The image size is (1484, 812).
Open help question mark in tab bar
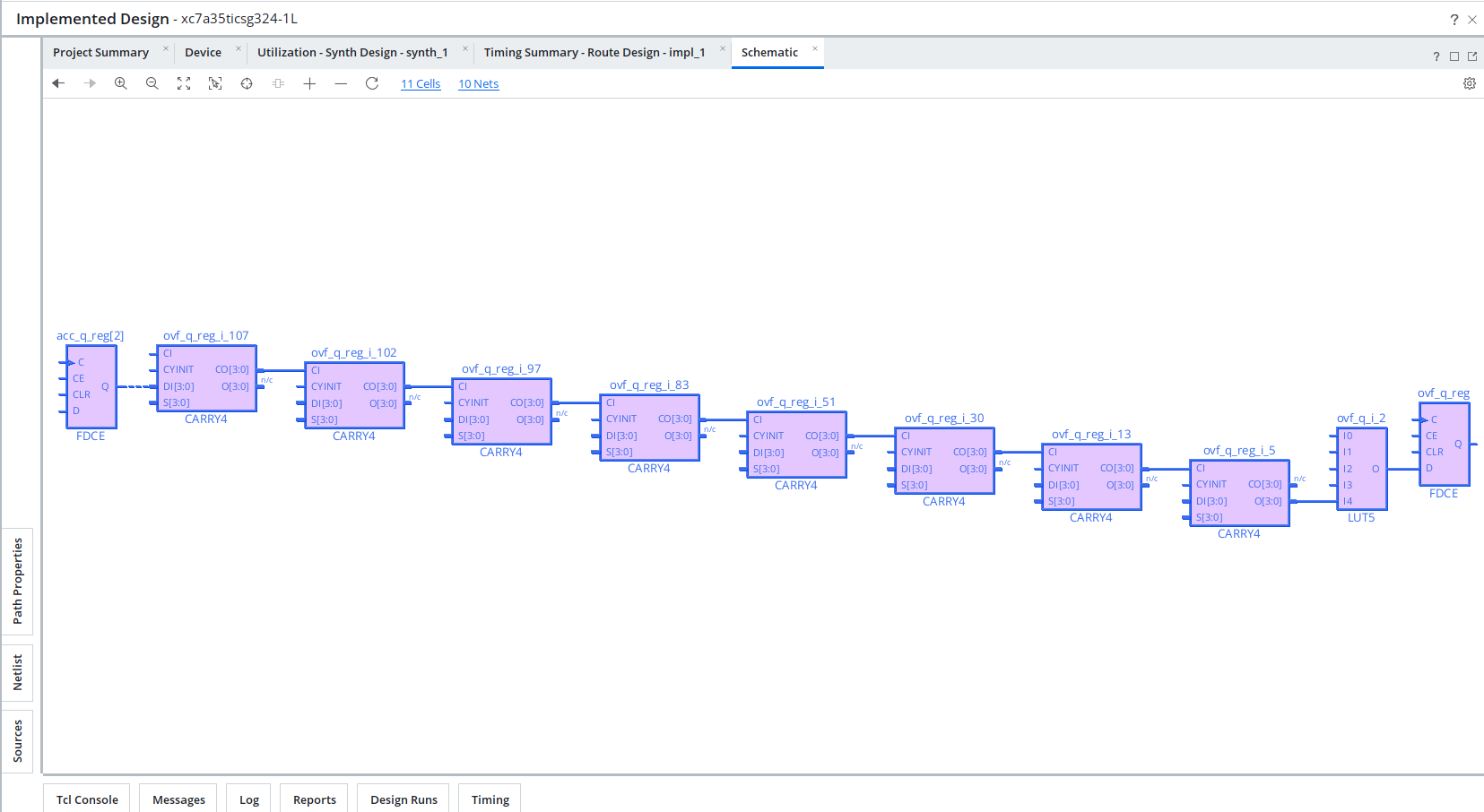click(x=1436, y=56)
